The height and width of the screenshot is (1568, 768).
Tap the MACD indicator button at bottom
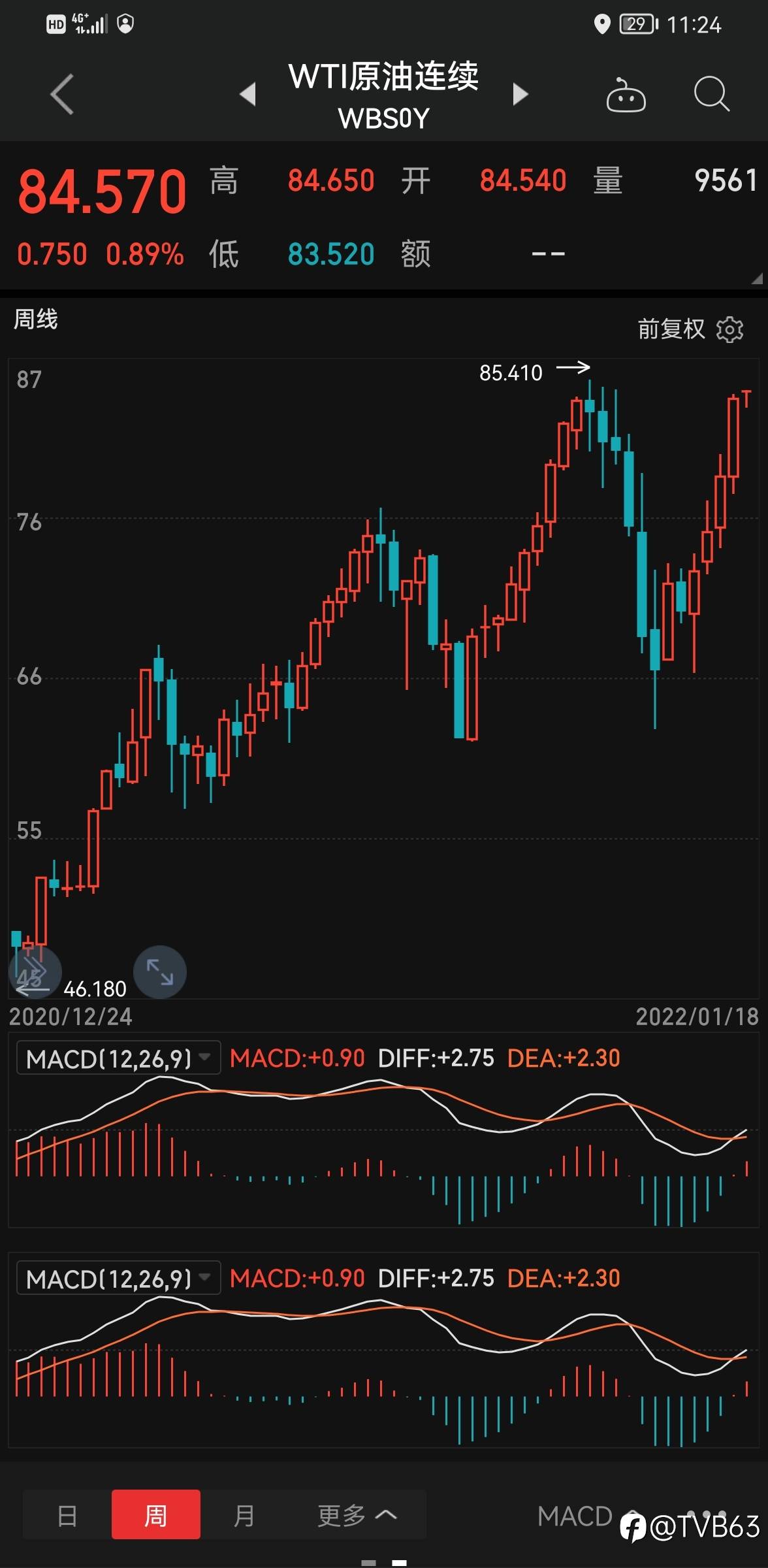coord(574,1516)
